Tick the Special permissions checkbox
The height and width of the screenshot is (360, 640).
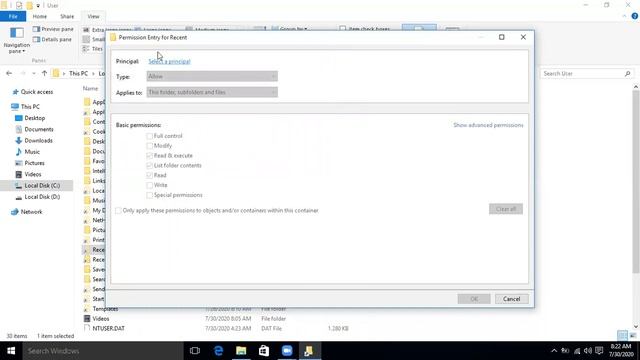[x=149, y=195]
